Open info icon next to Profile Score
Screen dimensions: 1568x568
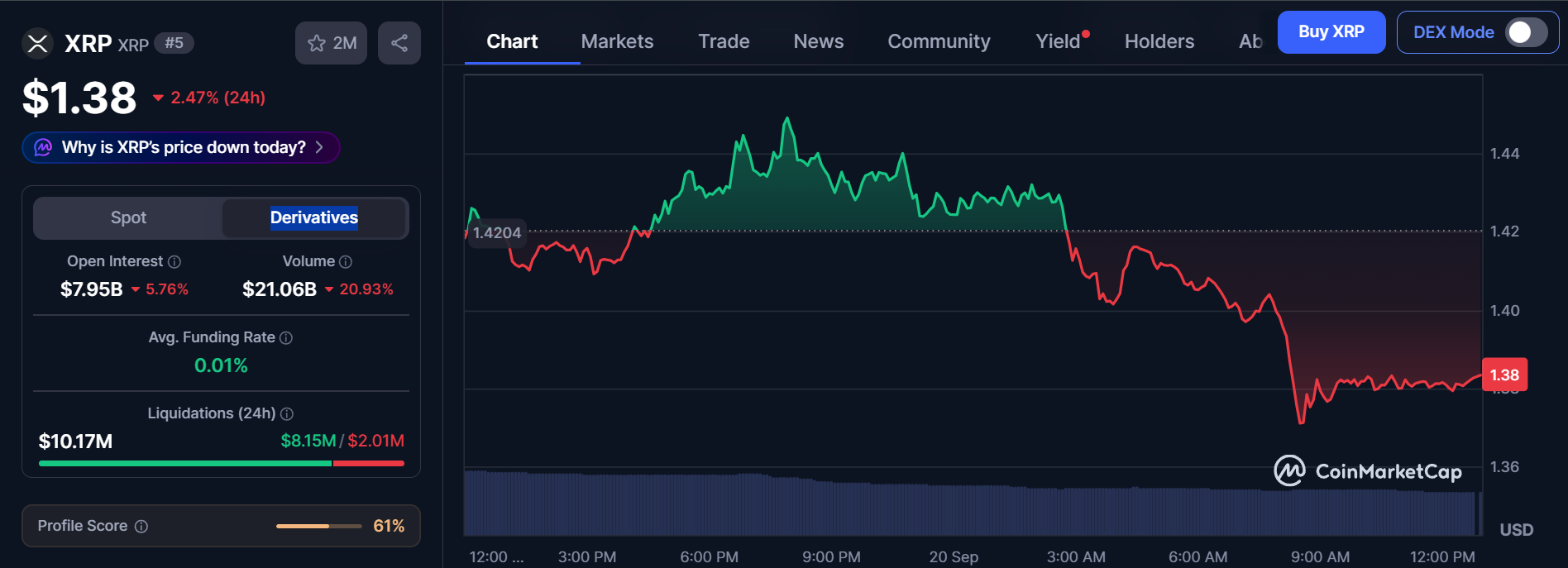(x=141, y=527)
